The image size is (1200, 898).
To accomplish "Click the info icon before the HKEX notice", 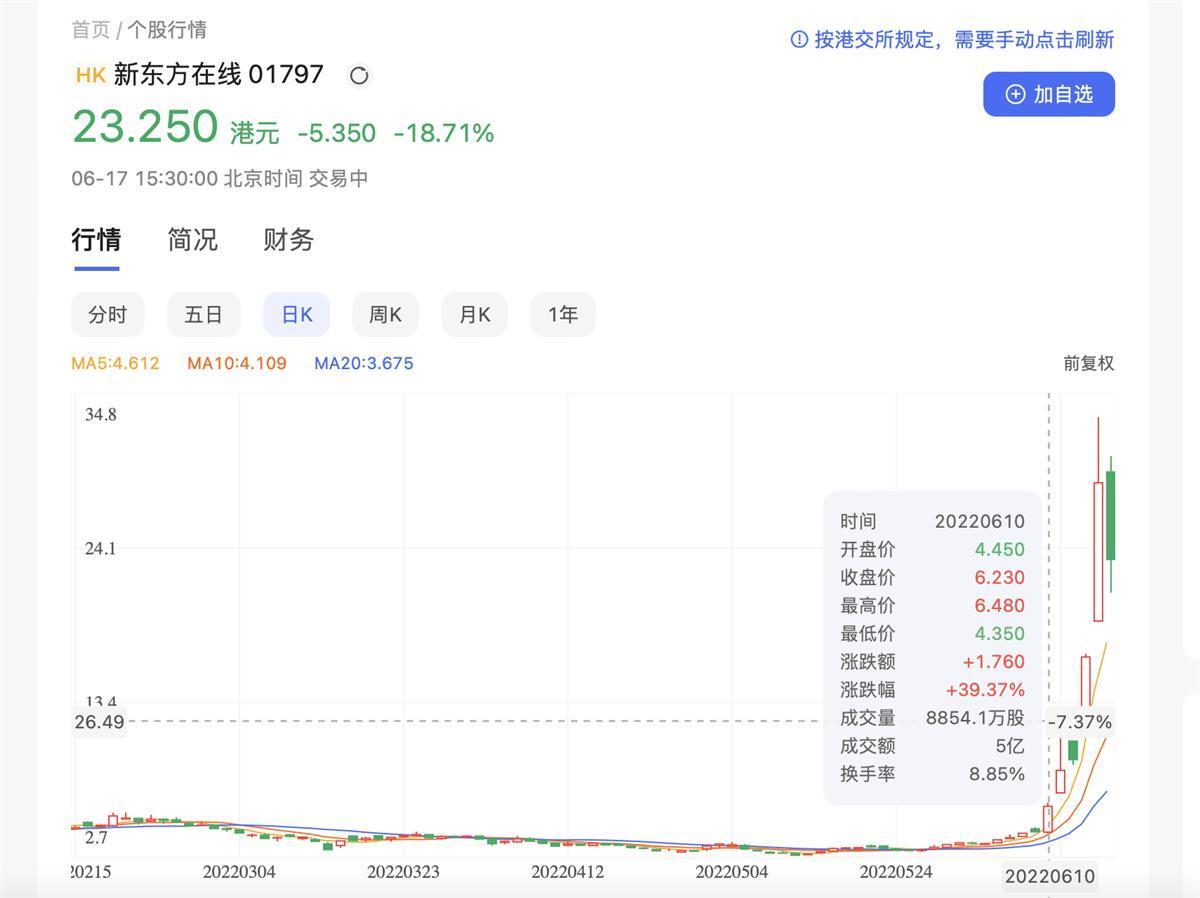I will [799, 39].
